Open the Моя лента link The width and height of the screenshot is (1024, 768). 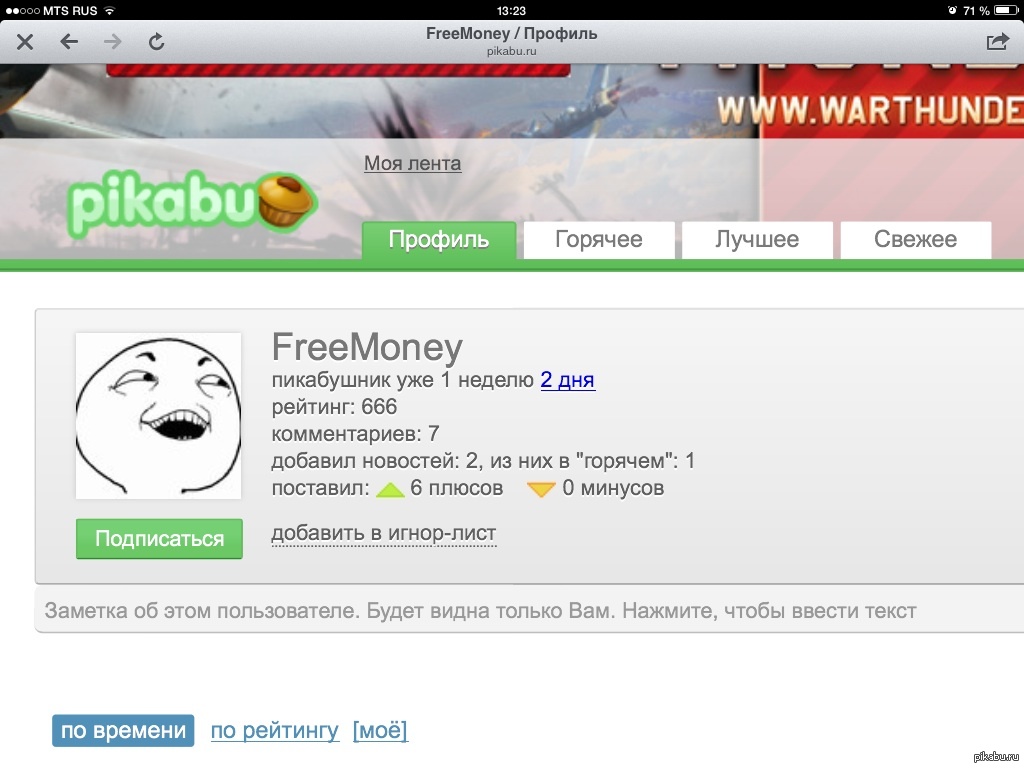pyautogui.click(x=413, y=163)
